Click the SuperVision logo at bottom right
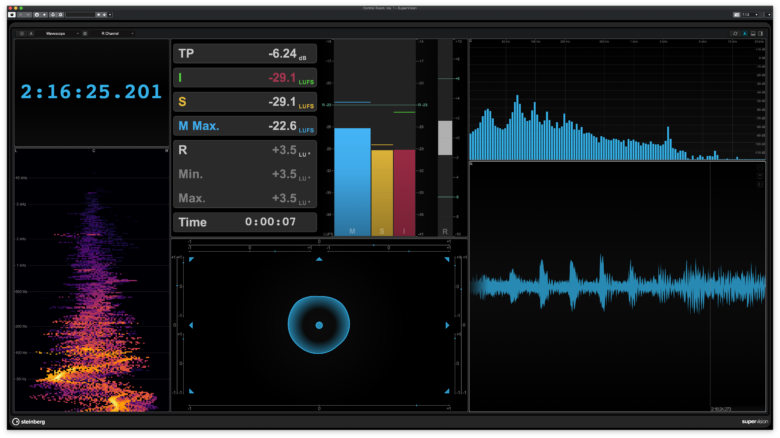 tap(750, 421)
